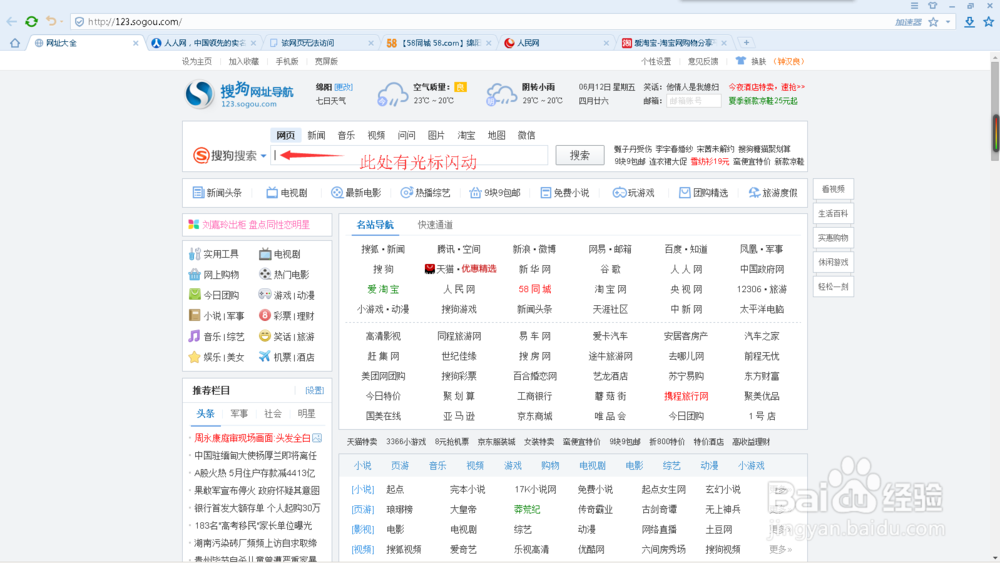Open the downloads arrow icon
The height and width of the screenshot is (563, 1000).
[969, 22]
